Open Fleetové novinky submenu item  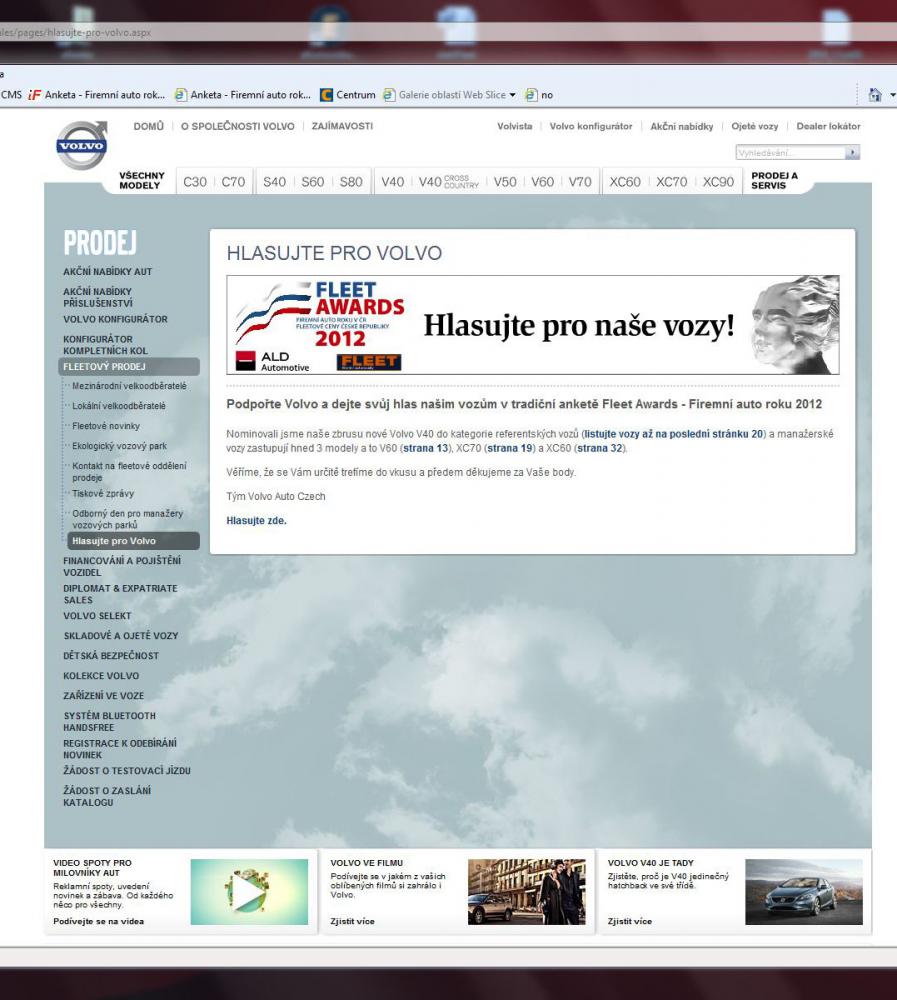pyautogui.click(x=106, y=426)
